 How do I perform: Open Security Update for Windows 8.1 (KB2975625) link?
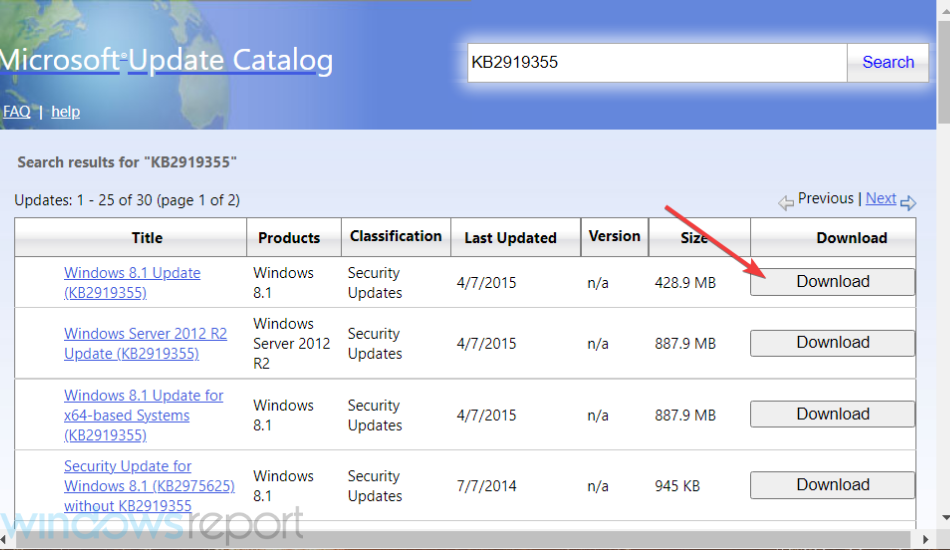pos(149,486)
